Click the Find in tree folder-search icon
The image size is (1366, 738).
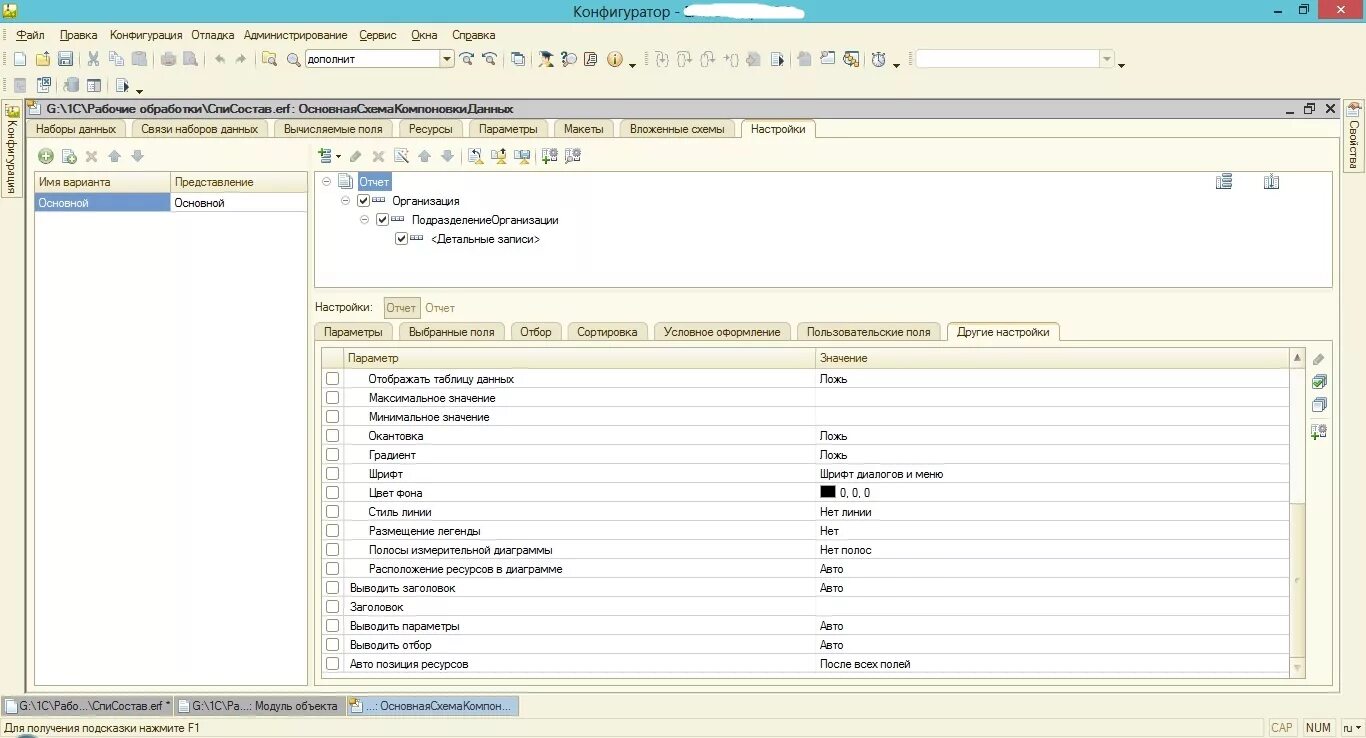click(x=270, y=59)
